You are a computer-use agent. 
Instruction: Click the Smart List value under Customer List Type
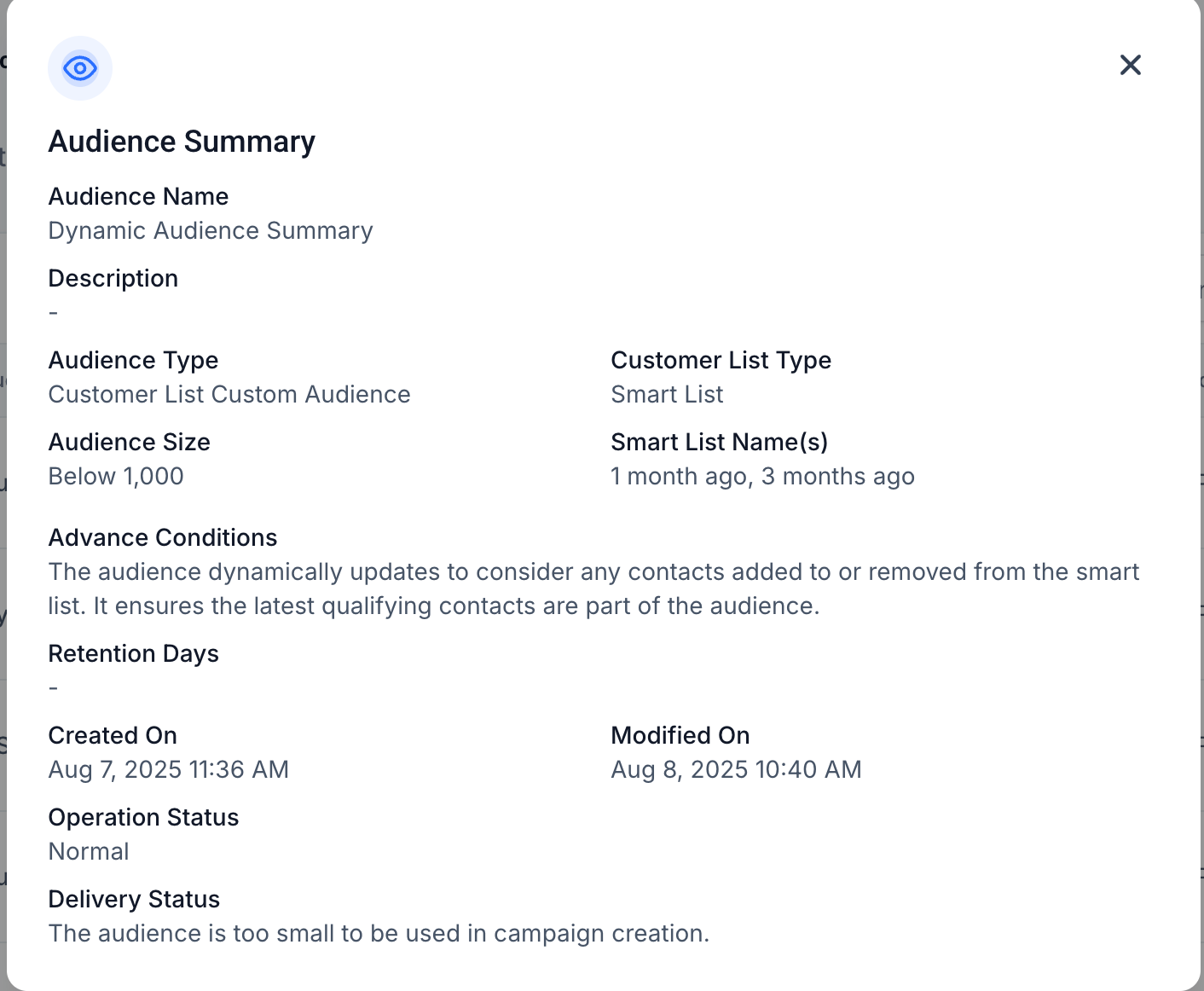(x=667, y=394)
